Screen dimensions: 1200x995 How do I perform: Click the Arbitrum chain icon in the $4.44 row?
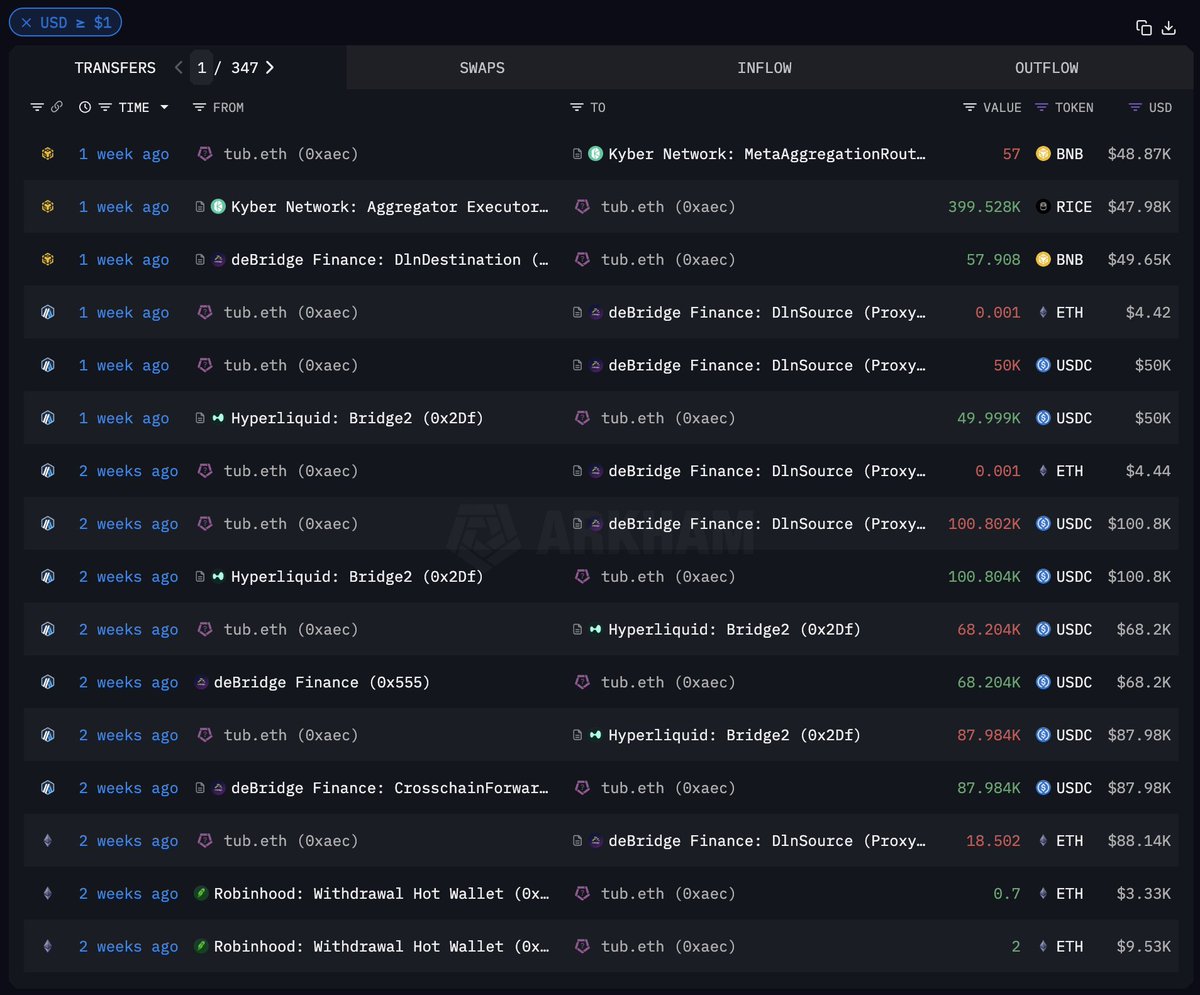(x=47, y=471)
